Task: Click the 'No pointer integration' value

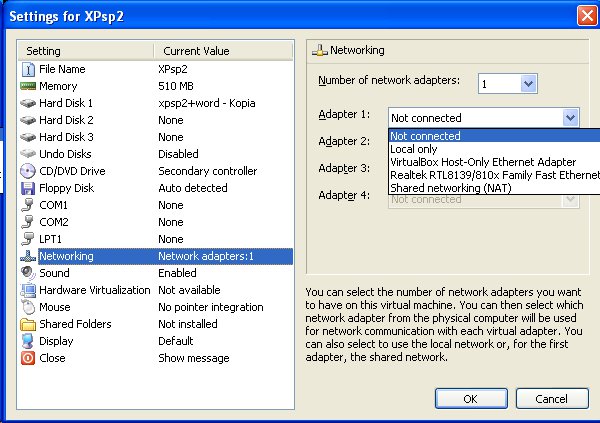Action: (x=211, y=307)
